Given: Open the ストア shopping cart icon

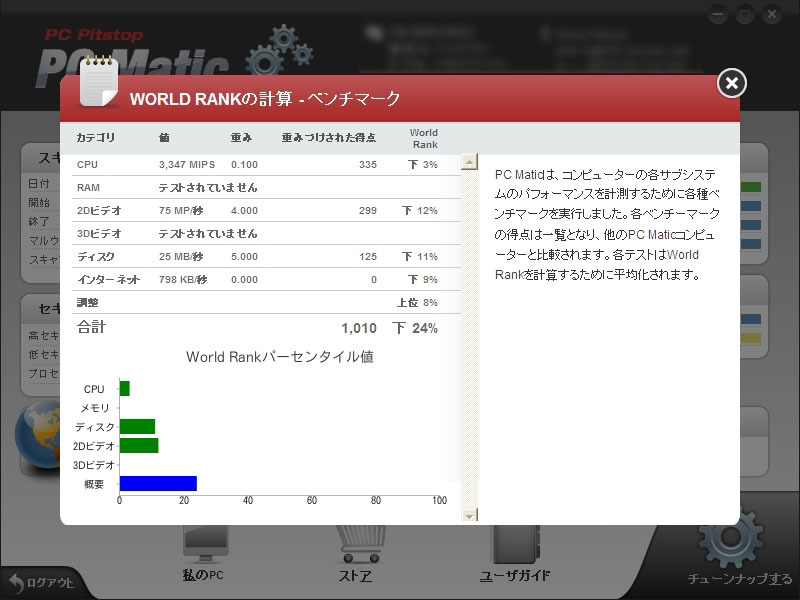Looking at the screenshot, I should click(360, 545).
